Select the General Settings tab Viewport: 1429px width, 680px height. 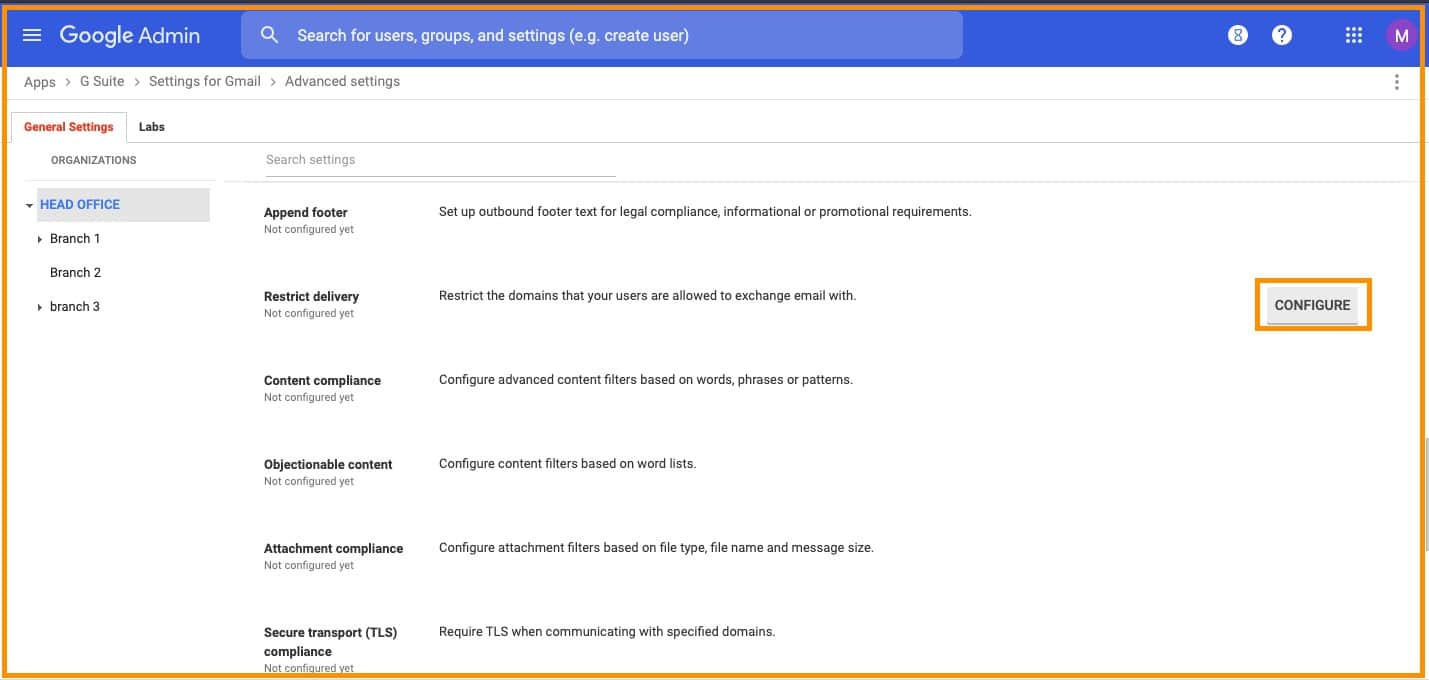69,127
